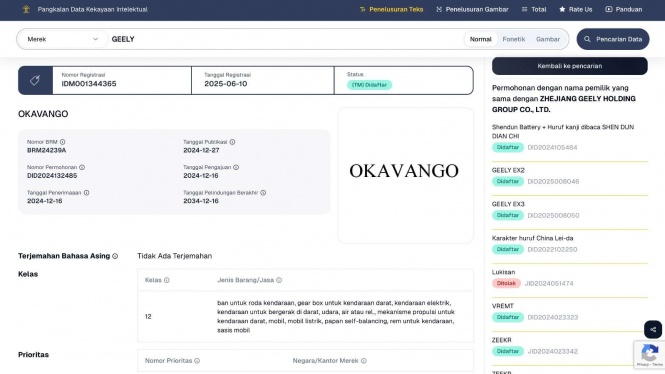
Task: Click the (TM) Didaftar status badge
Action: pyautogui.click(x=369, y=85)
